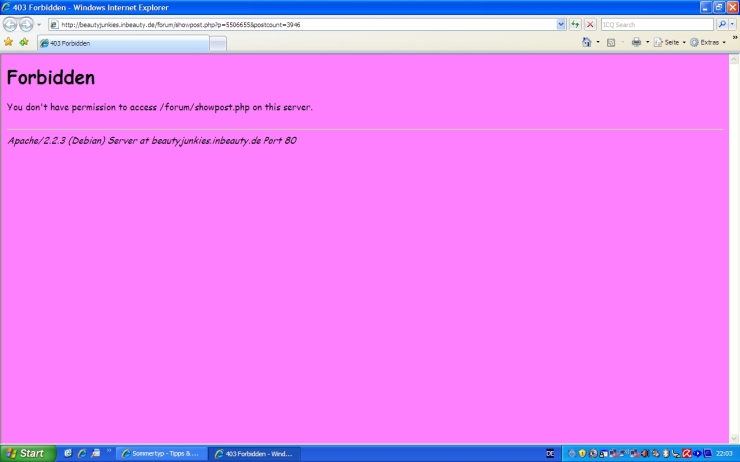The width and height of the screenshot is (740, 462).
Task: Switch to Sommertyp - Tipps taskbar window
Action: 160,453
